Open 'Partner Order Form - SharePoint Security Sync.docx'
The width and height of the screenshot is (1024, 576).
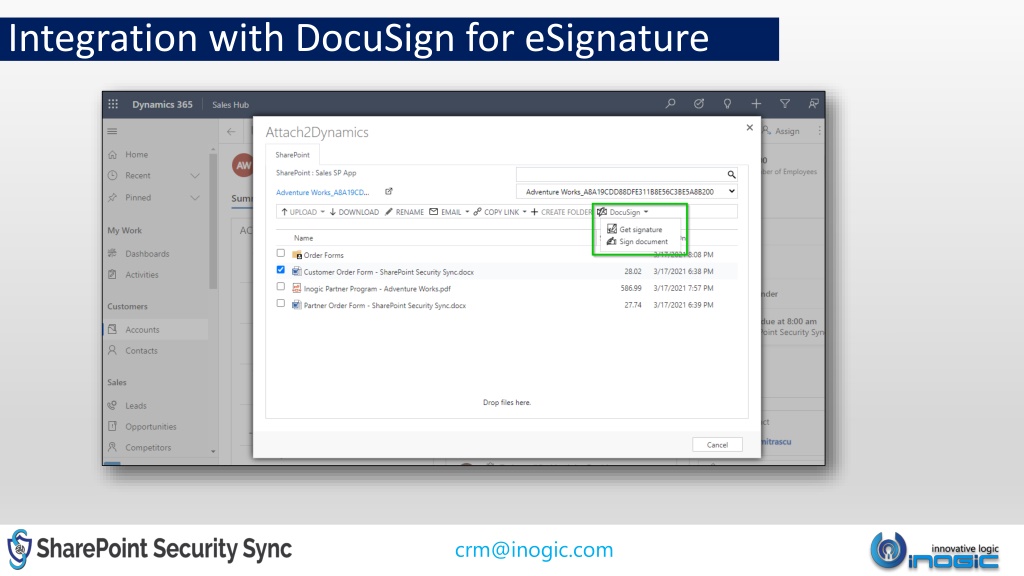tap(385, 306)
